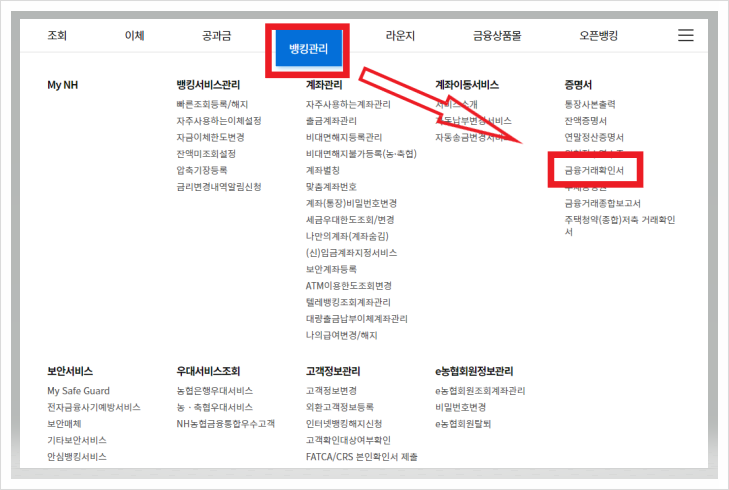Open 자금이체한도변경

(x=210, y=137)
